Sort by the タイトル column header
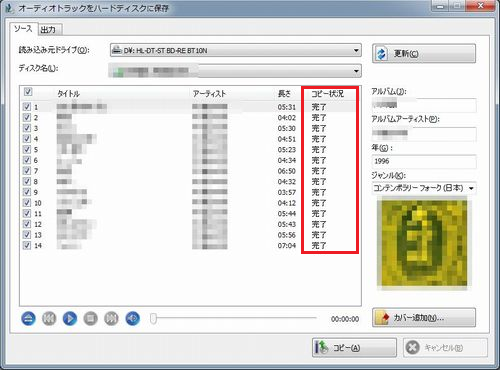Image resolution: width=500 pixels, height=370 pixels. click(x=68, y=94)
